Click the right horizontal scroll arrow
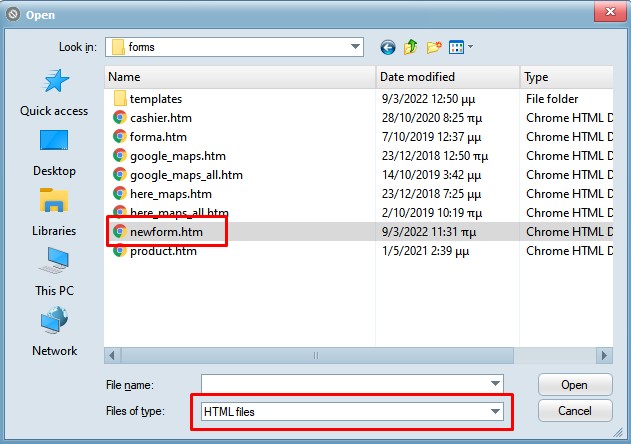The width and height of the screenshot is (631, 444). (x=604, y=355)
